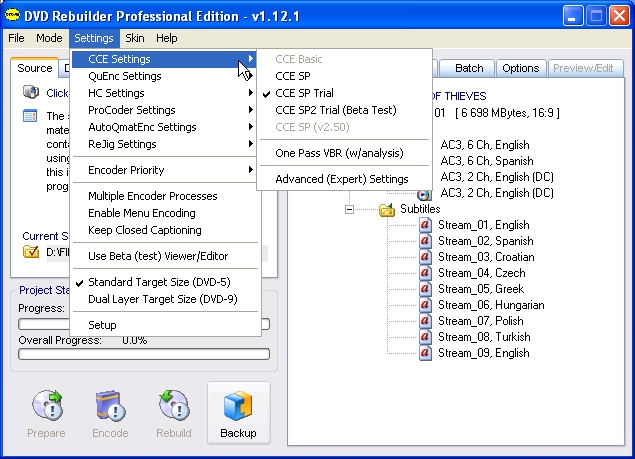Click the Subtitles folder icon
The image size is (635, 459).
click(387, 210)
